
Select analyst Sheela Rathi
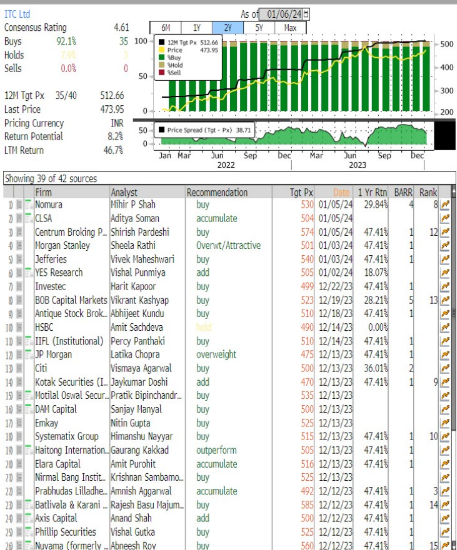(133, 246)
